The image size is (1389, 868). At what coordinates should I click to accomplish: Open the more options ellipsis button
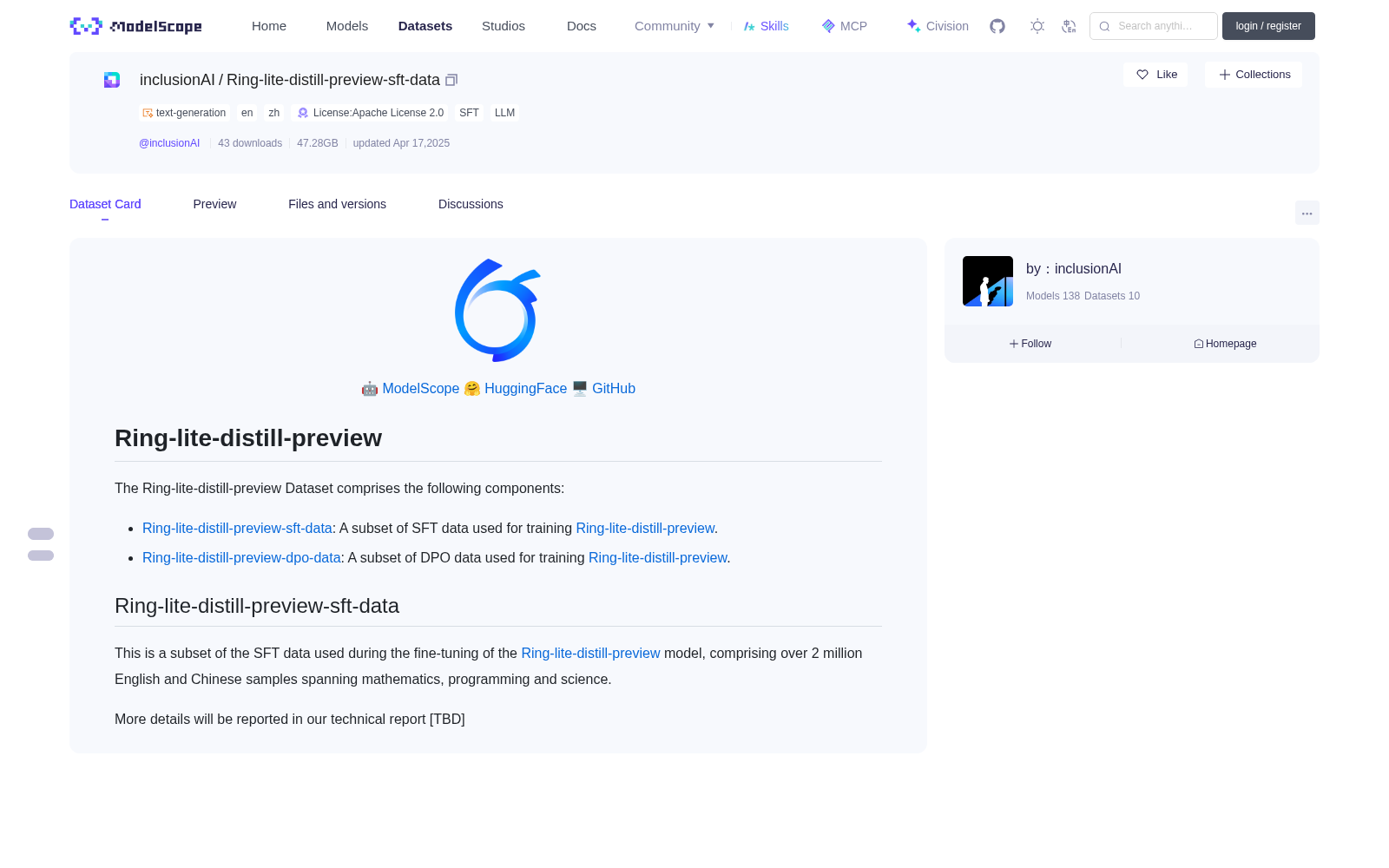(x=1307, y=213)
